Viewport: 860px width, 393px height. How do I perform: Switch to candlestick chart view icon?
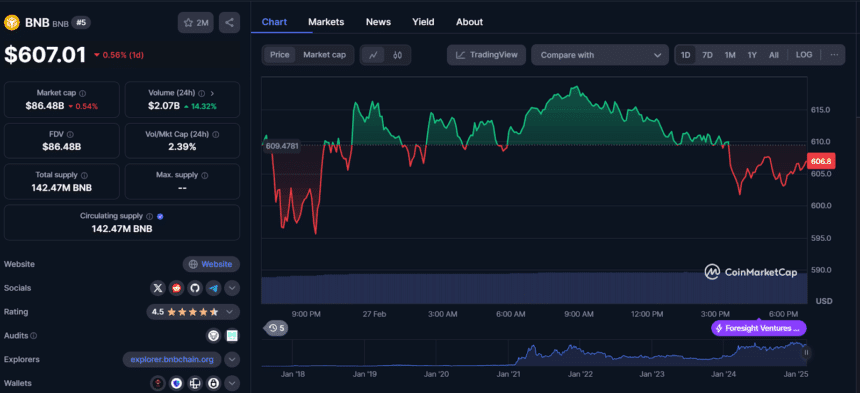click(398, 55)
